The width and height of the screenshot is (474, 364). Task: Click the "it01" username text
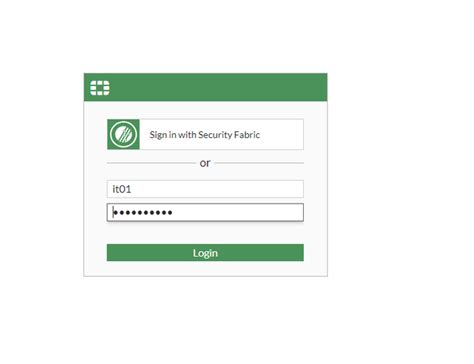[122, 189]
